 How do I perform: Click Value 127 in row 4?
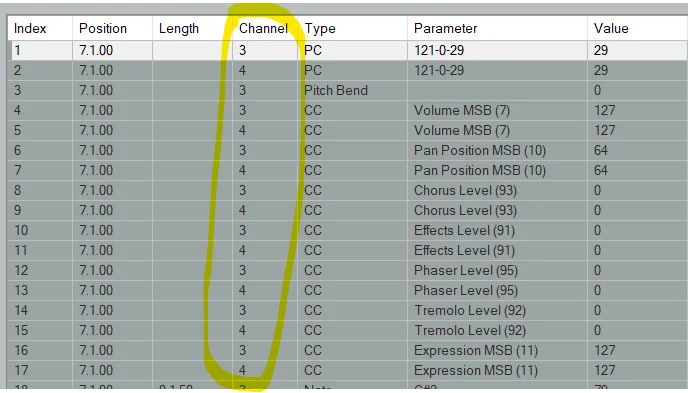638,110
